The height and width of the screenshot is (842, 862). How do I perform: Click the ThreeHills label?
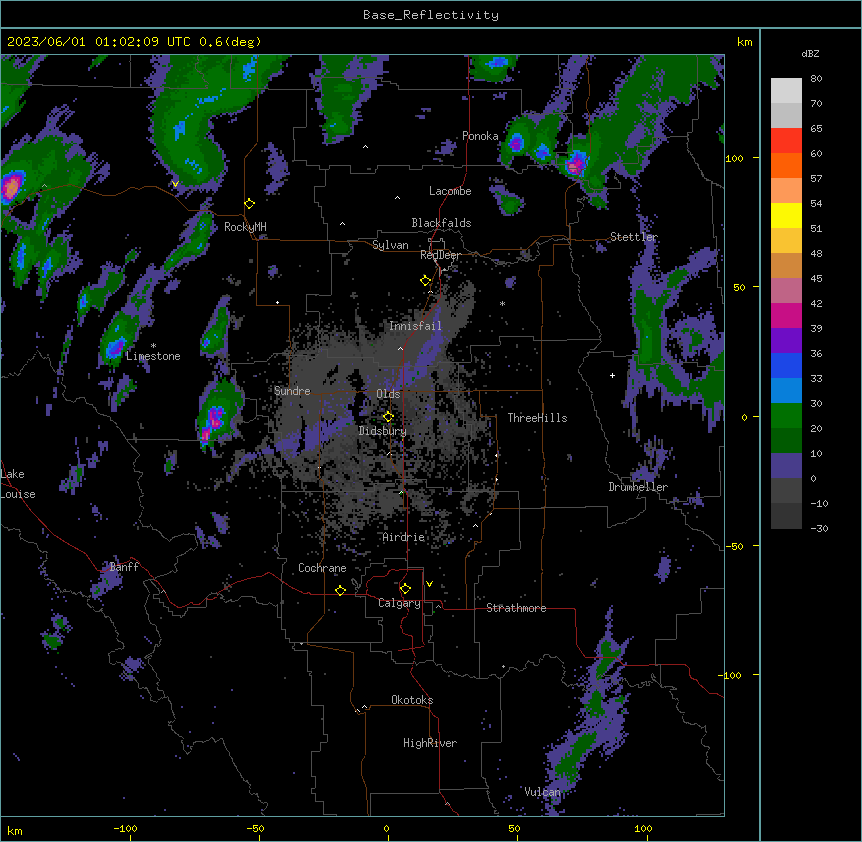pyautogui.click(x=537, y=418)
